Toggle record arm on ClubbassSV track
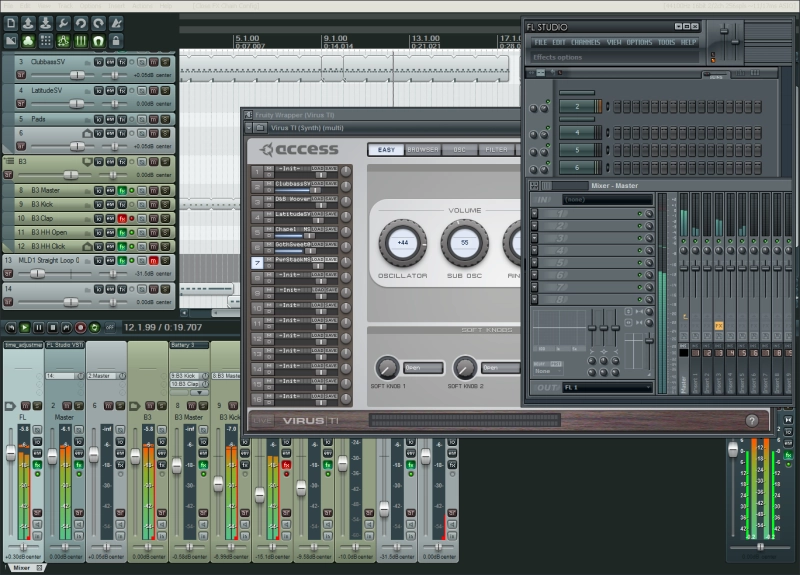Screen dimensions: 800x575 (x=20, y=75)
